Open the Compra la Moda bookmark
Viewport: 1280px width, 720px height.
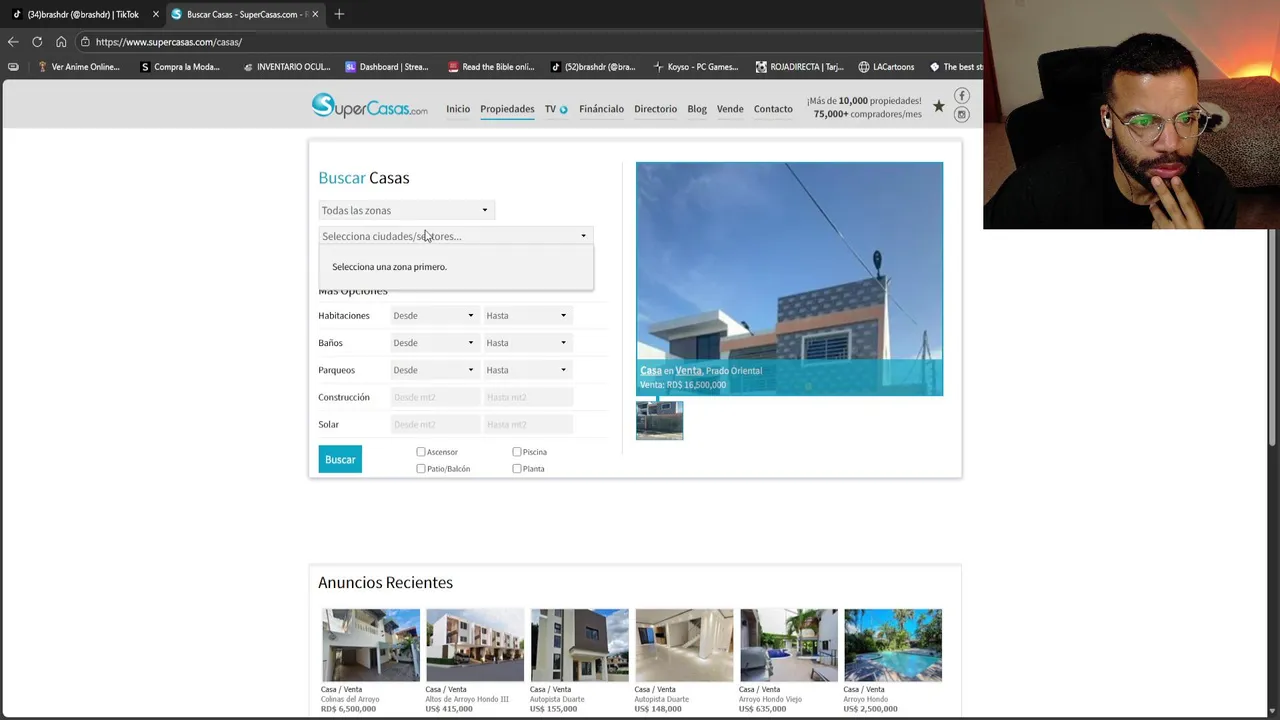pyautogui.click(x=180, y=67)
